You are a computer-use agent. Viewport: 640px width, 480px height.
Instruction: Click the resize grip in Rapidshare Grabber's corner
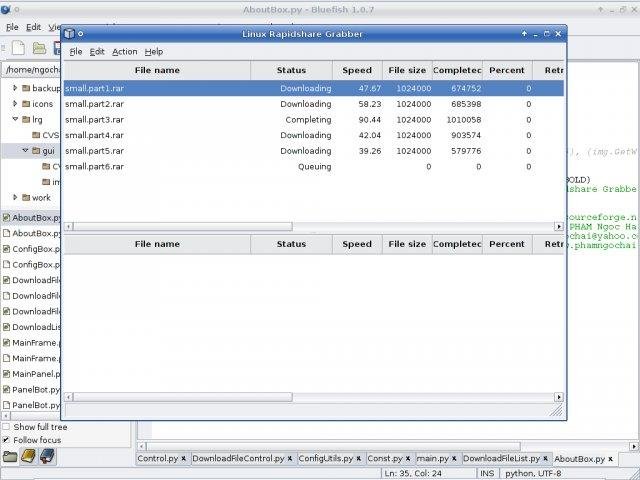coord(556,411)
